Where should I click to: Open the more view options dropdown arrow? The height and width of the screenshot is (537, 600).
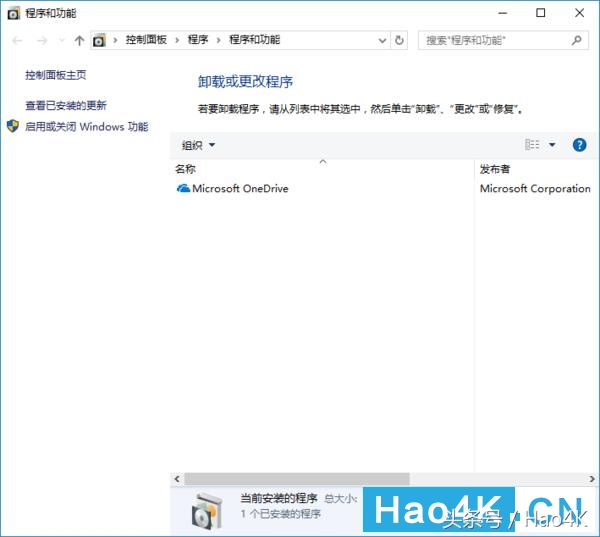click(x=552, y=145)
